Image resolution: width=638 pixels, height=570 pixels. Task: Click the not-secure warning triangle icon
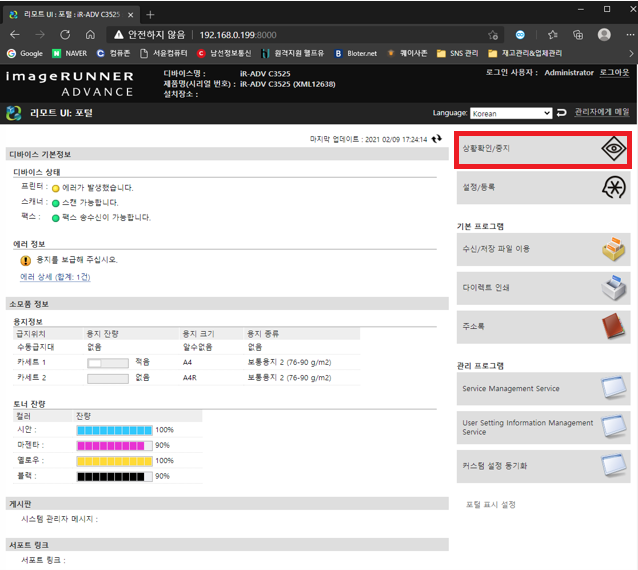click(x=118, y=35)
